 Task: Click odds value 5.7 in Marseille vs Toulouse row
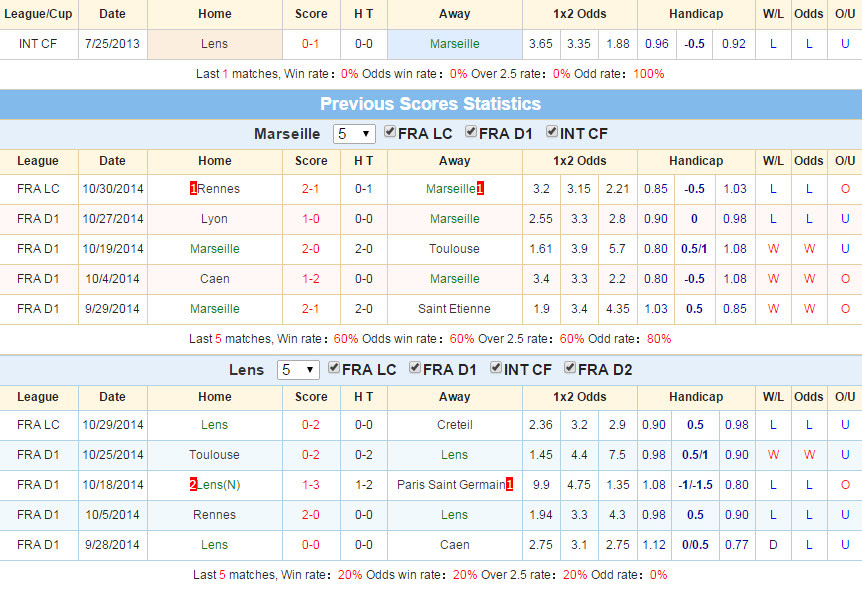[x=617, y=249]
